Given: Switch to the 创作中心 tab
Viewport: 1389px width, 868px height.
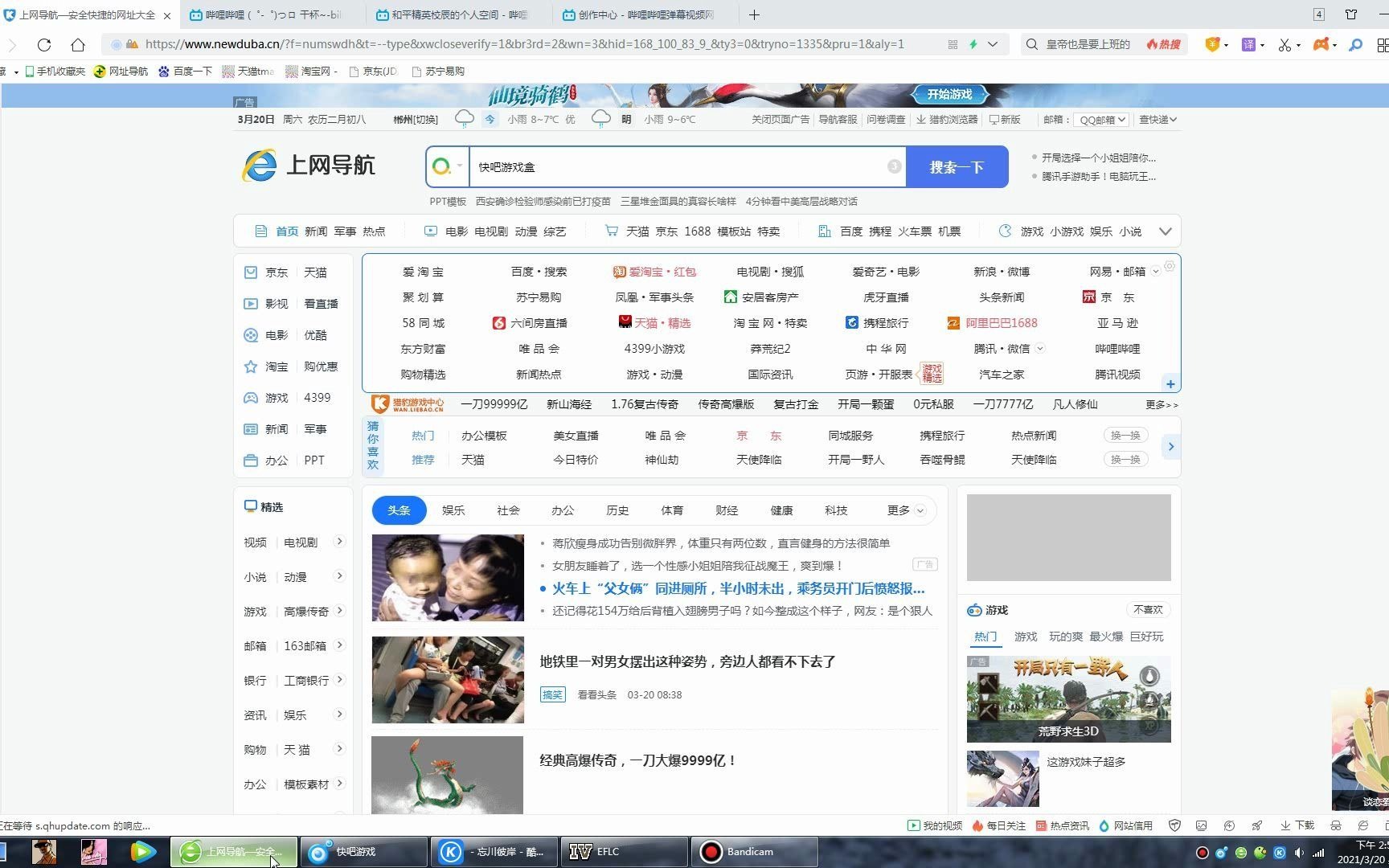Looking at the screenshot, I should point(645,14).
